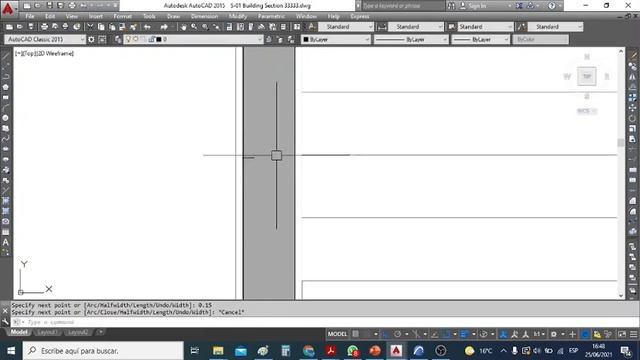This screenshot has height=360, width=640.
Task: Open the Standard multileader style dropdown
Action: [555, 27]
